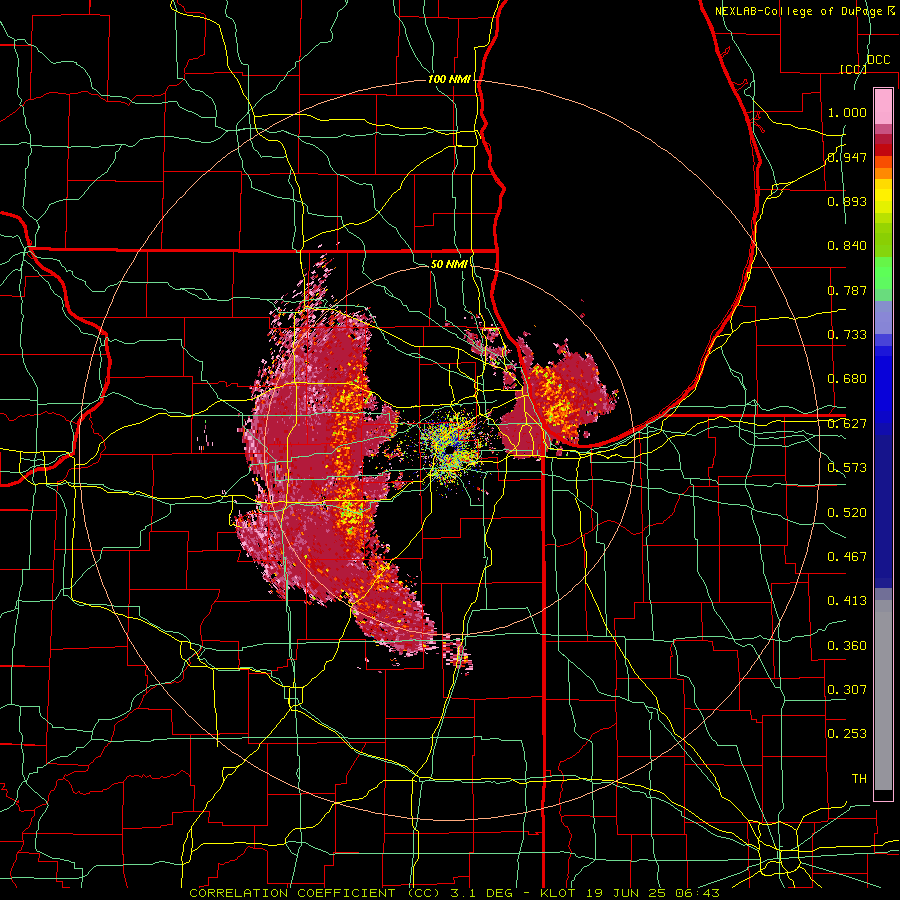The image size is (900, 900).
Task: Select the 0.947 scale value
Action: [x=847, y=157]
